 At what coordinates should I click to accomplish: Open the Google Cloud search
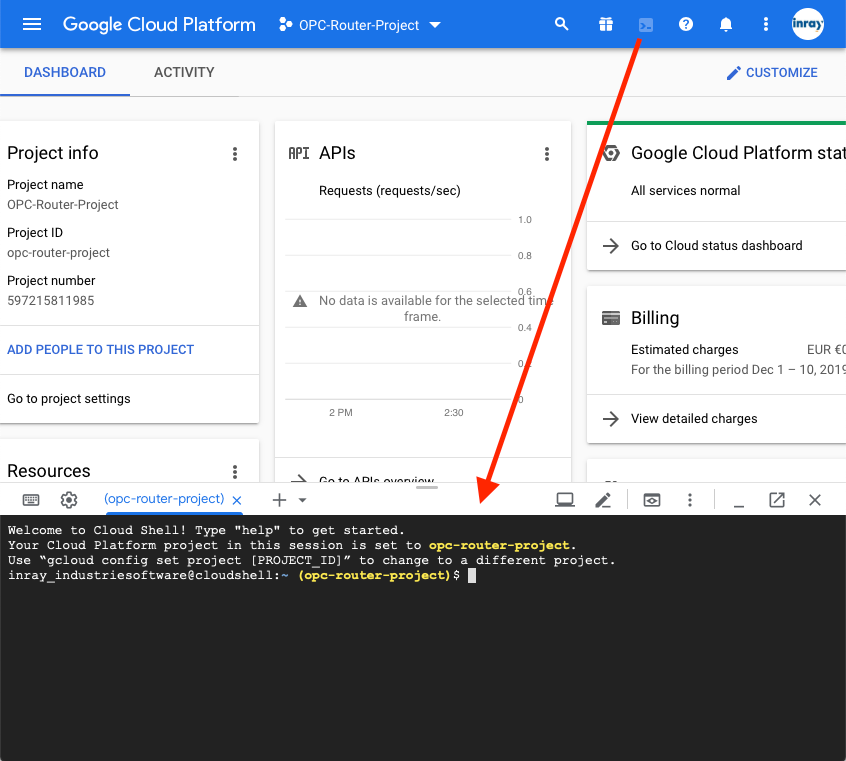point(561,24)
